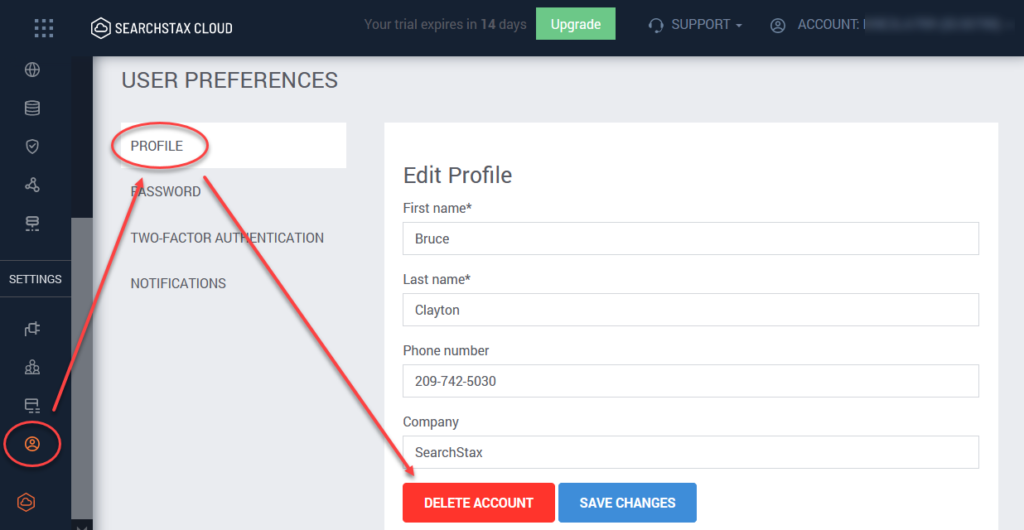Select the billing card sidebar icon
Viewport: 1024px width, 530px height.
[x=32, y=406]
